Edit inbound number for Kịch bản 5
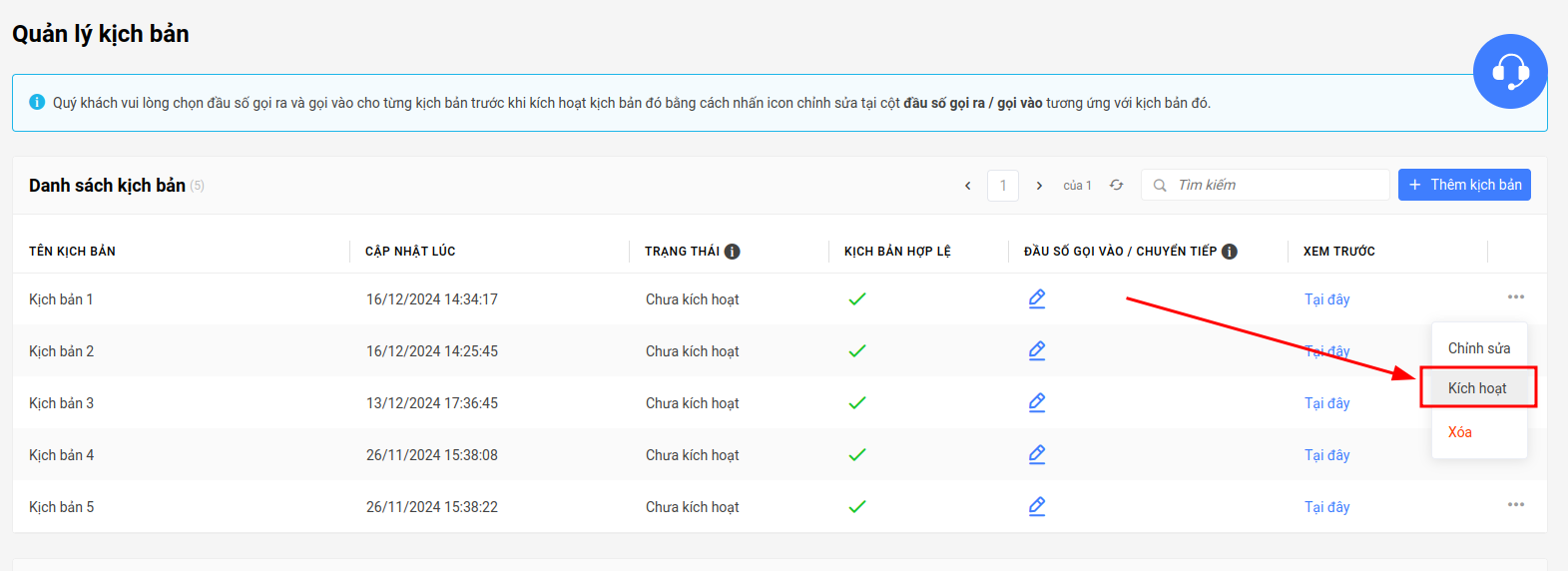 1037,506
